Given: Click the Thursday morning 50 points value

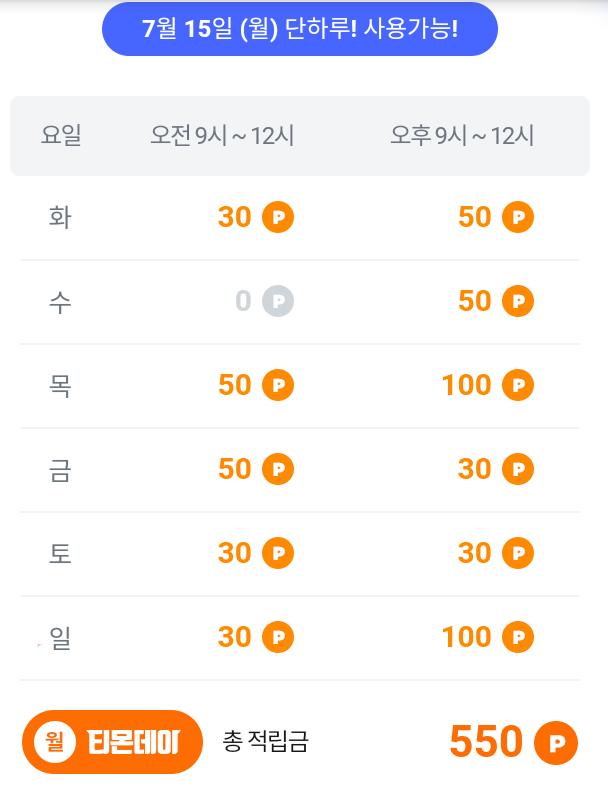Looking at the screenshot, I should [x=235, y=385].
